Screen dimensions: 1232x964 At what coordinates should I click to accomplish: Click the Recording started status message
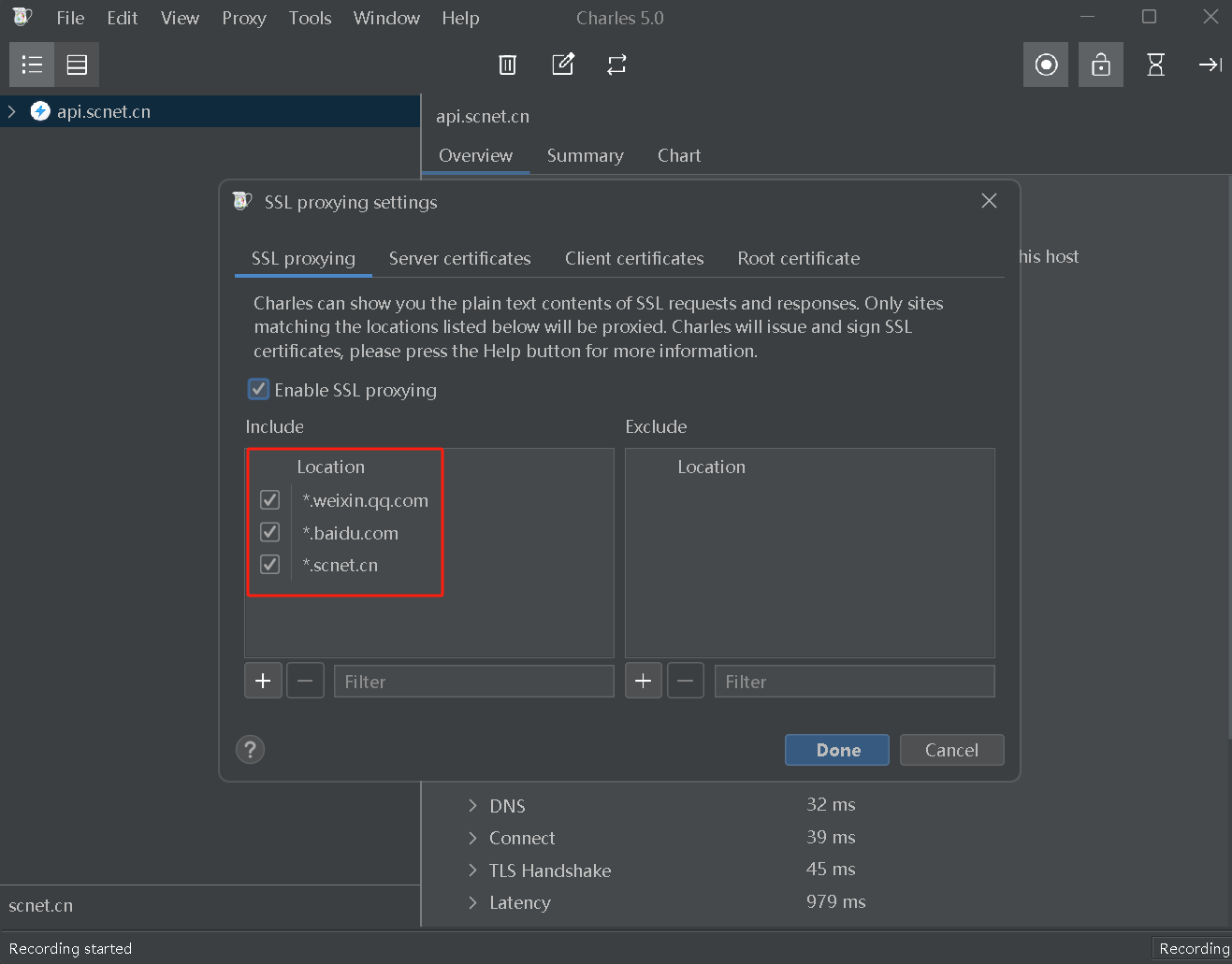point(70,948)
